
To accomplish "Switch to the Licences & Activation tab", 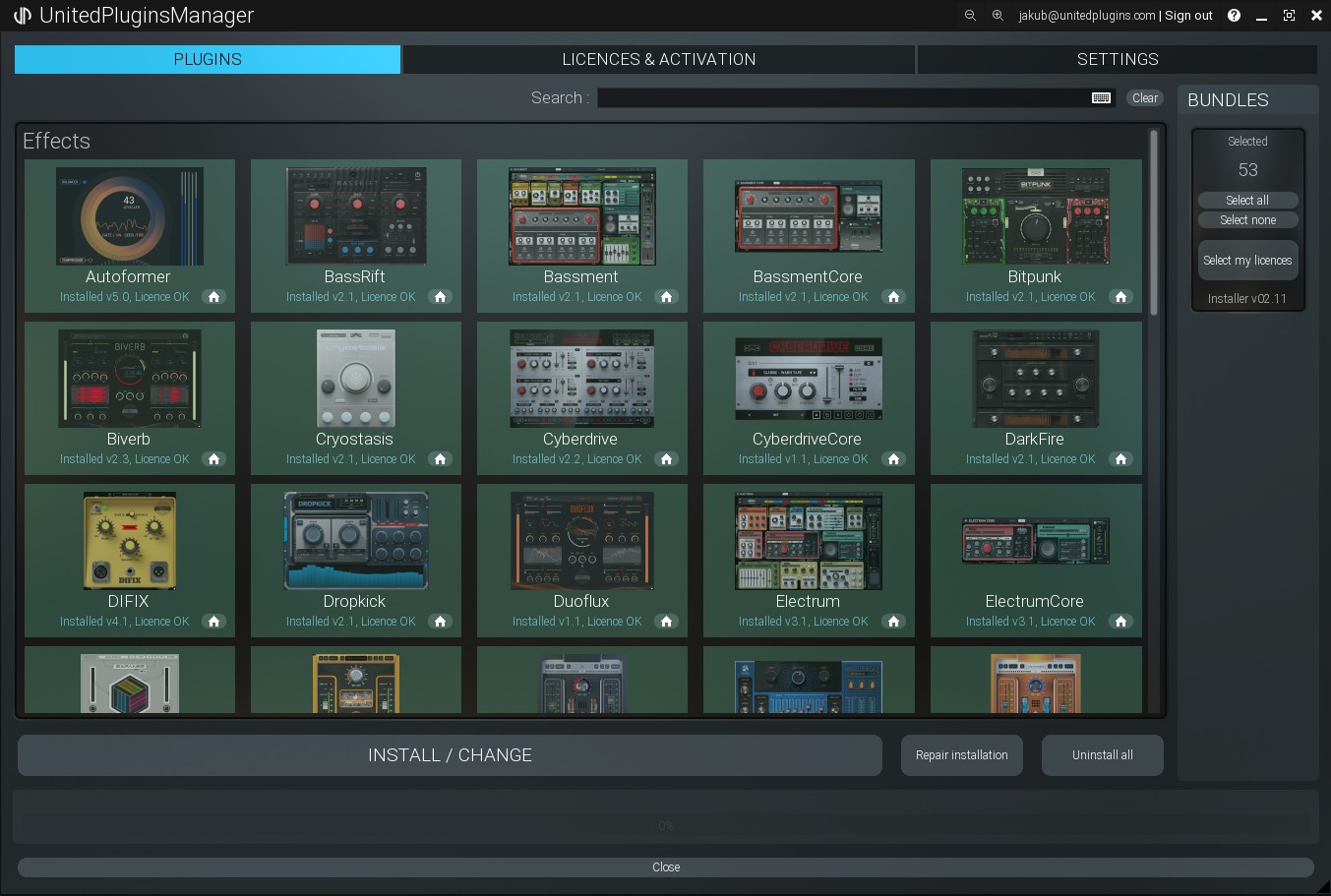I will tap(658, 59).
